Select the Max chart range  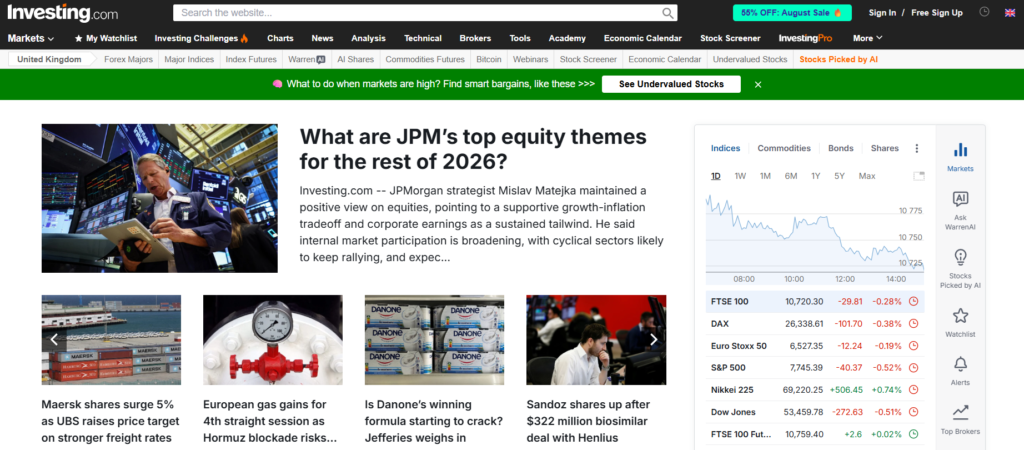coord(867,176)
